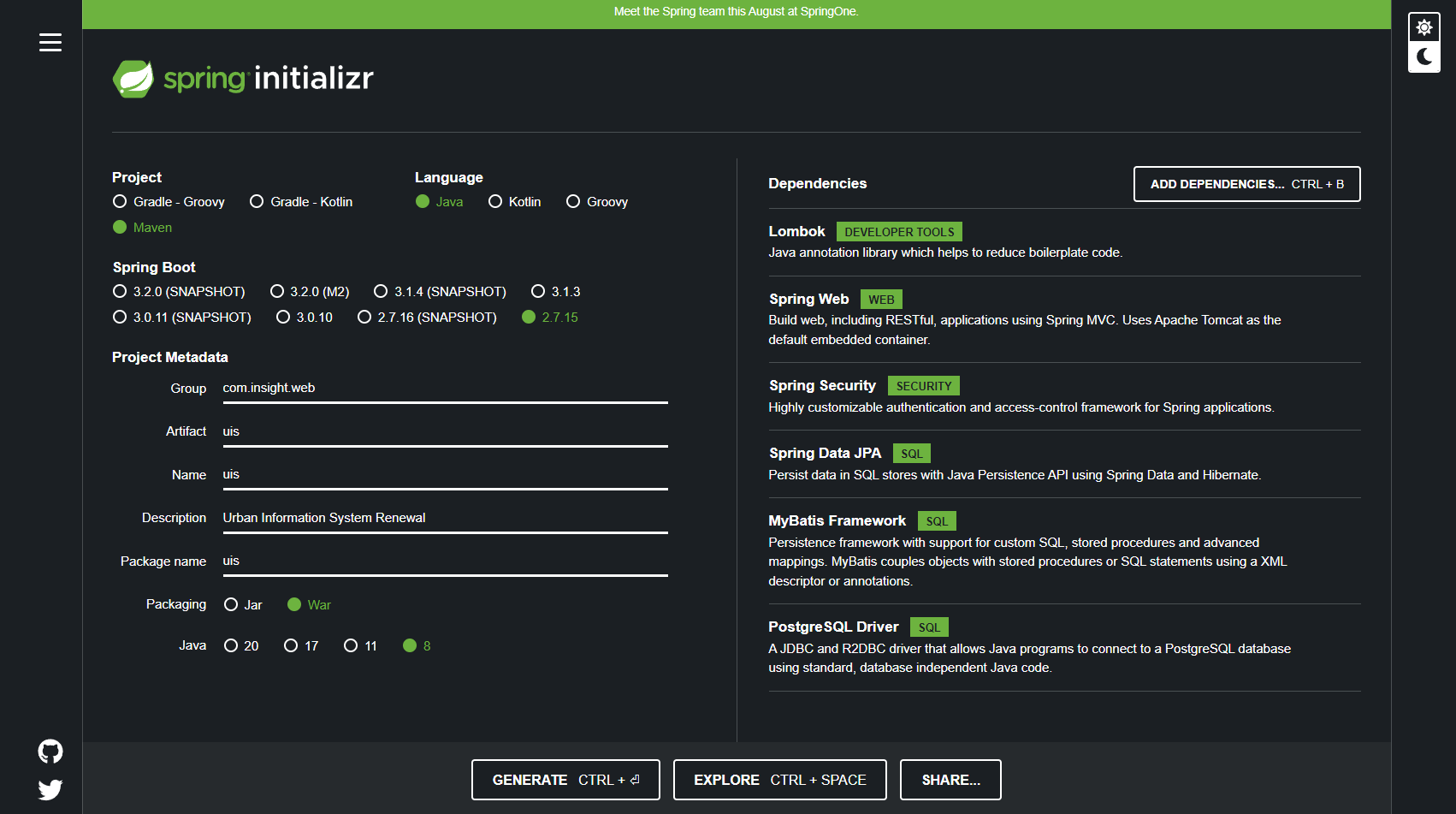Click SQL tag beside MyBatis Framework
The width and height of the screenshot is (1456, 814).
click(937, 521)
